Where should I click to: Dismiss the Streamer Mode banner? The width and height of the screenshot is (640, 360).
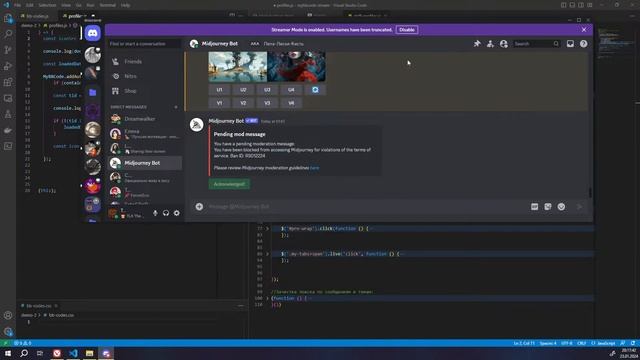click(x=584, y=30)
